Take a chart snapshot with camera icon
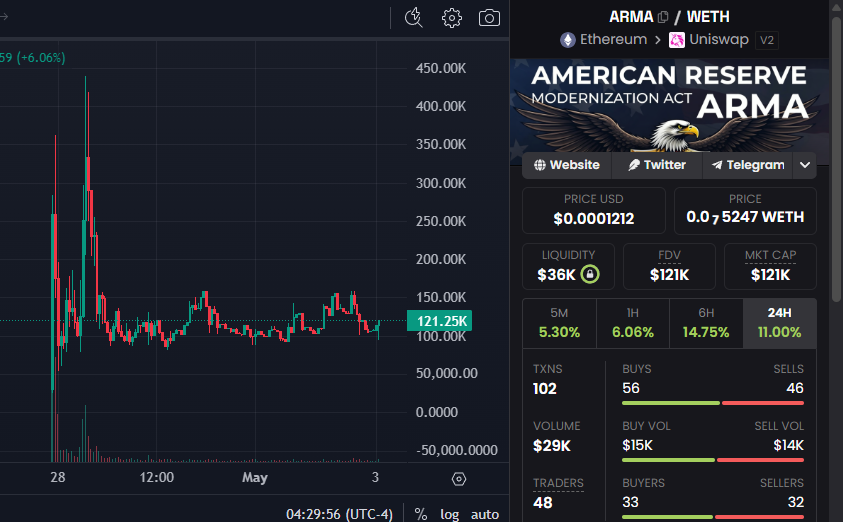The width and height of the screenshot is (843, 522). tap(489, 18)
